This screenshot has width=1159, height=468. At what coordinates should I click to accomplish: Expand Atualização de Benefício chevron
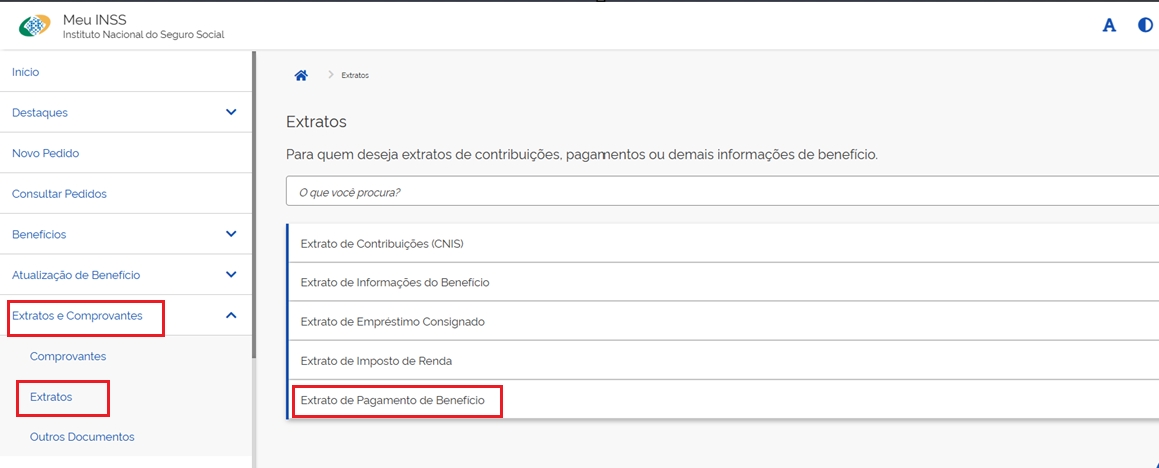231,274
